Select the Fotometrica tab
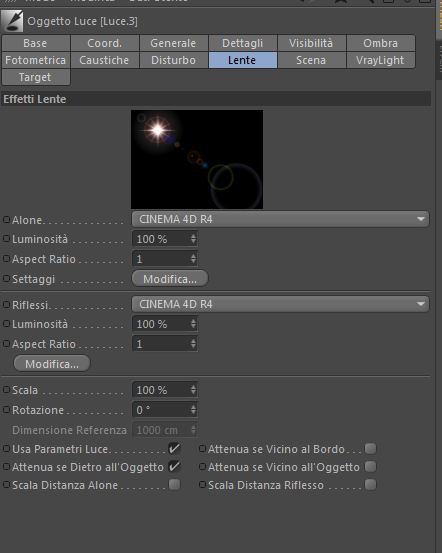This screenshot has width=442, height=553. click(35, 60)
